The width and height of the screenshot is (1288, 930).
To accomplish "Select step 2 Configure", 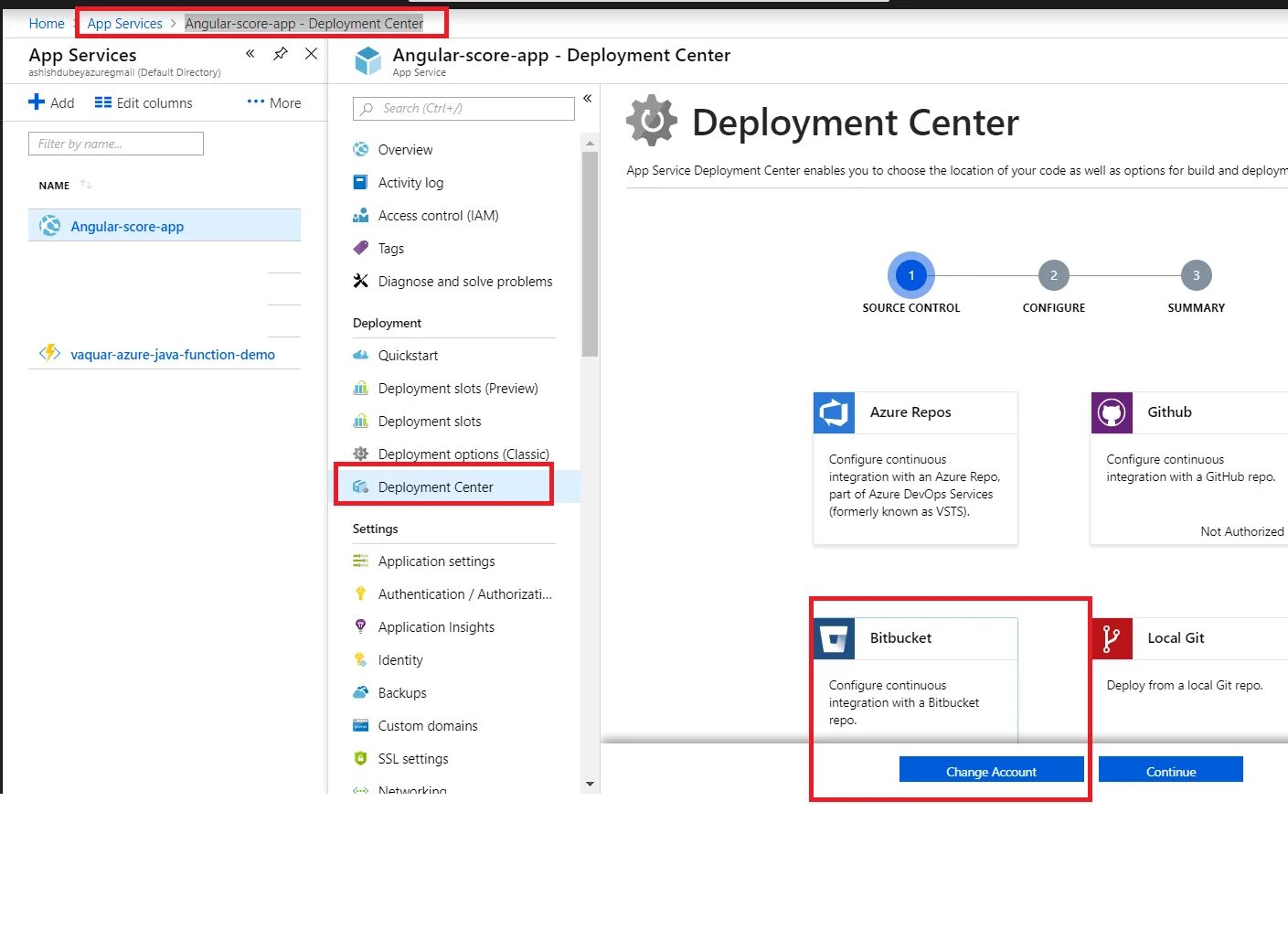I will click(1053, 275).
